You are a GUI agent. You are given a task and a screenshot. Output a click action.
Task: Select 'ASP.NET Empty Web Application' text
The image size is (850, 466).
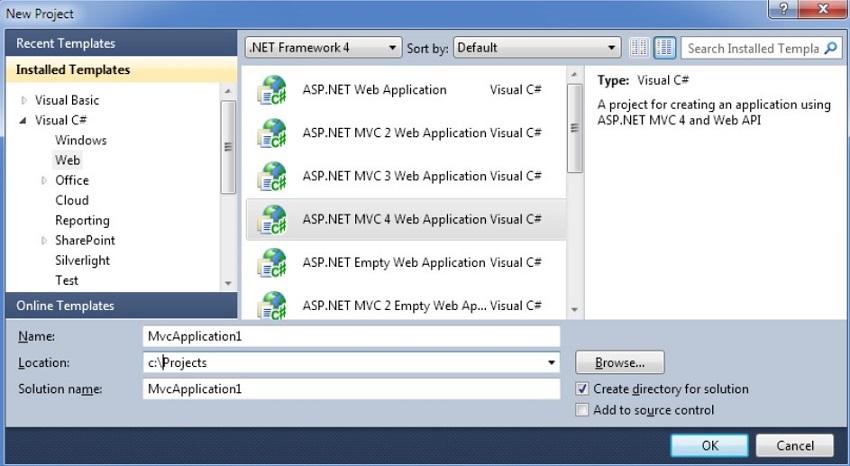click(395, 263)
